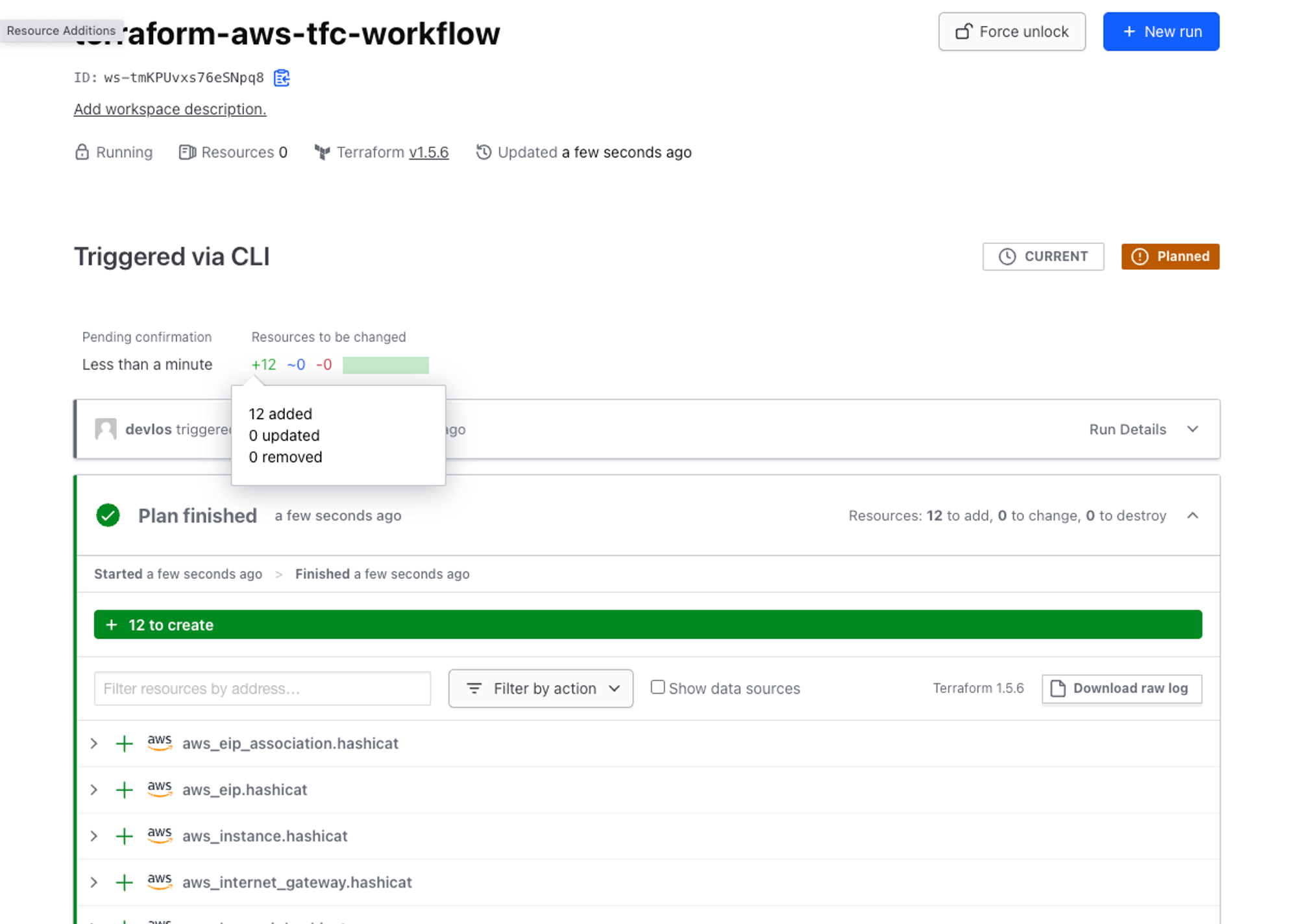The image size is (1298, 924).
Task: Start a New run
Action: coord(1160,32)
